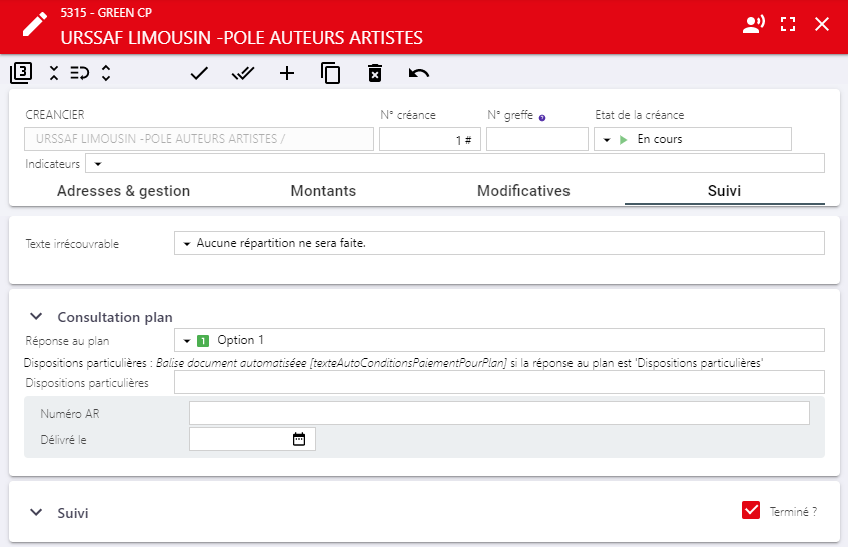Collapse the Consultation plan section
The height and width of the screenshot is (547, 848).
(36, 317)
